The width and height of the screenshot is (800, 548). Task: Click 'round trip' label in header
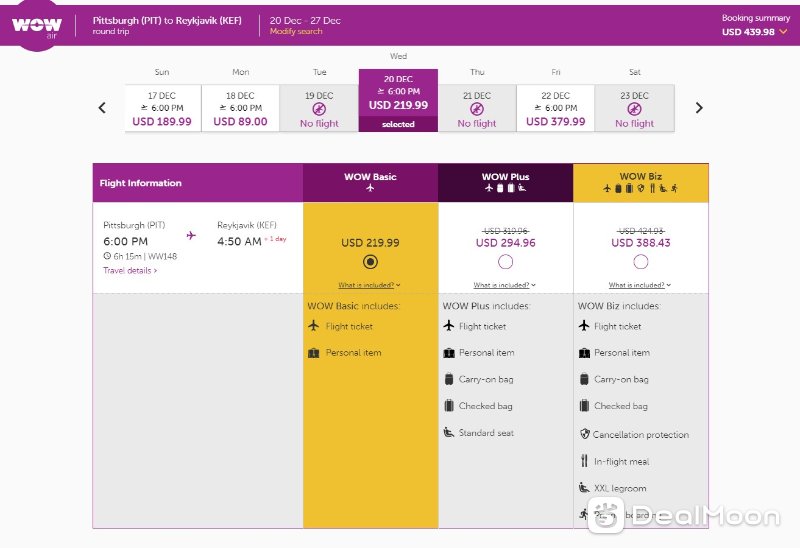pyautogui.click(x=111, y=31)
